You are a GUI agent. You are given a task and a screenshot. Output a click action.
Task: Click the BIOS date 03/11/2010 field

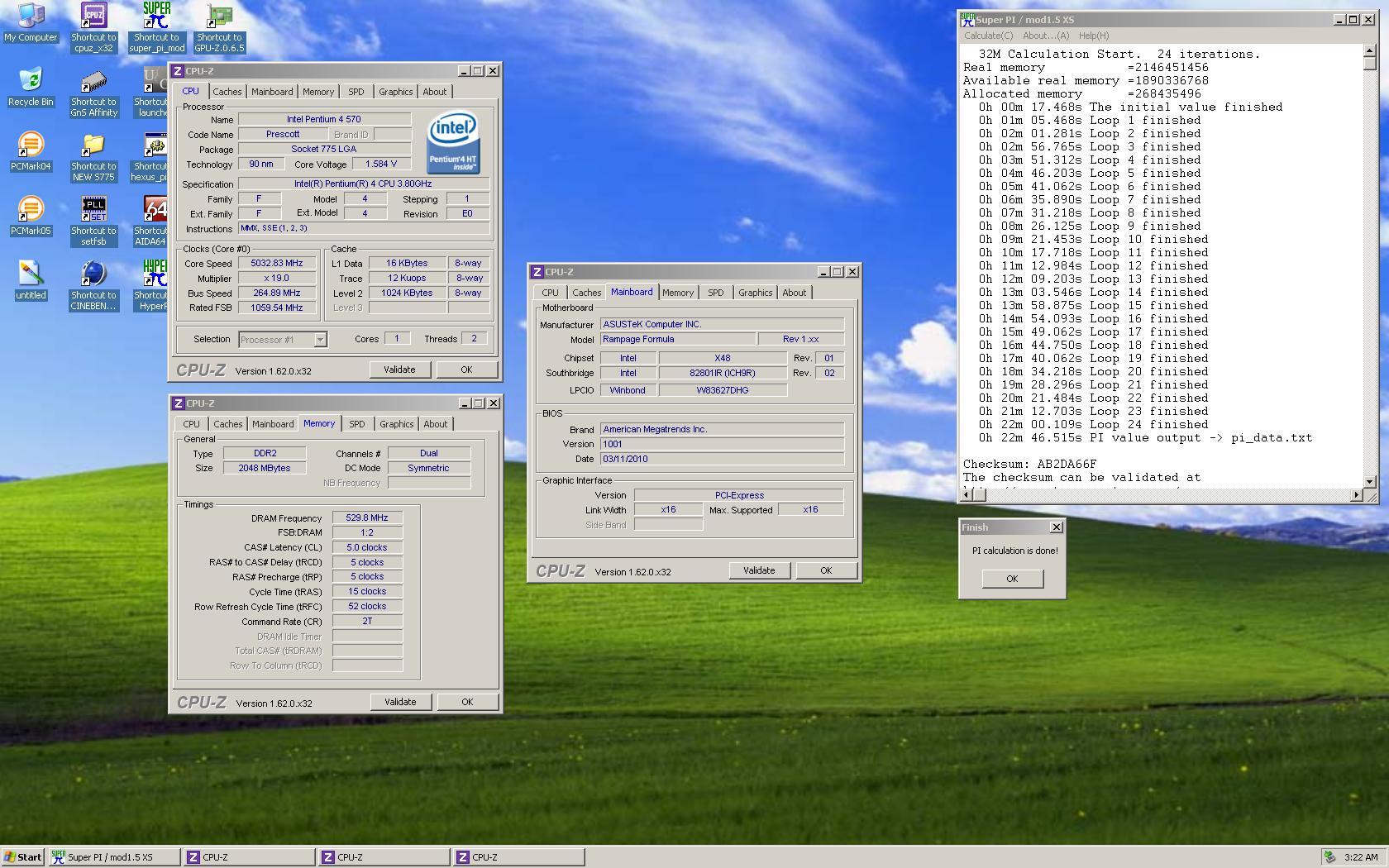point(722,459)
